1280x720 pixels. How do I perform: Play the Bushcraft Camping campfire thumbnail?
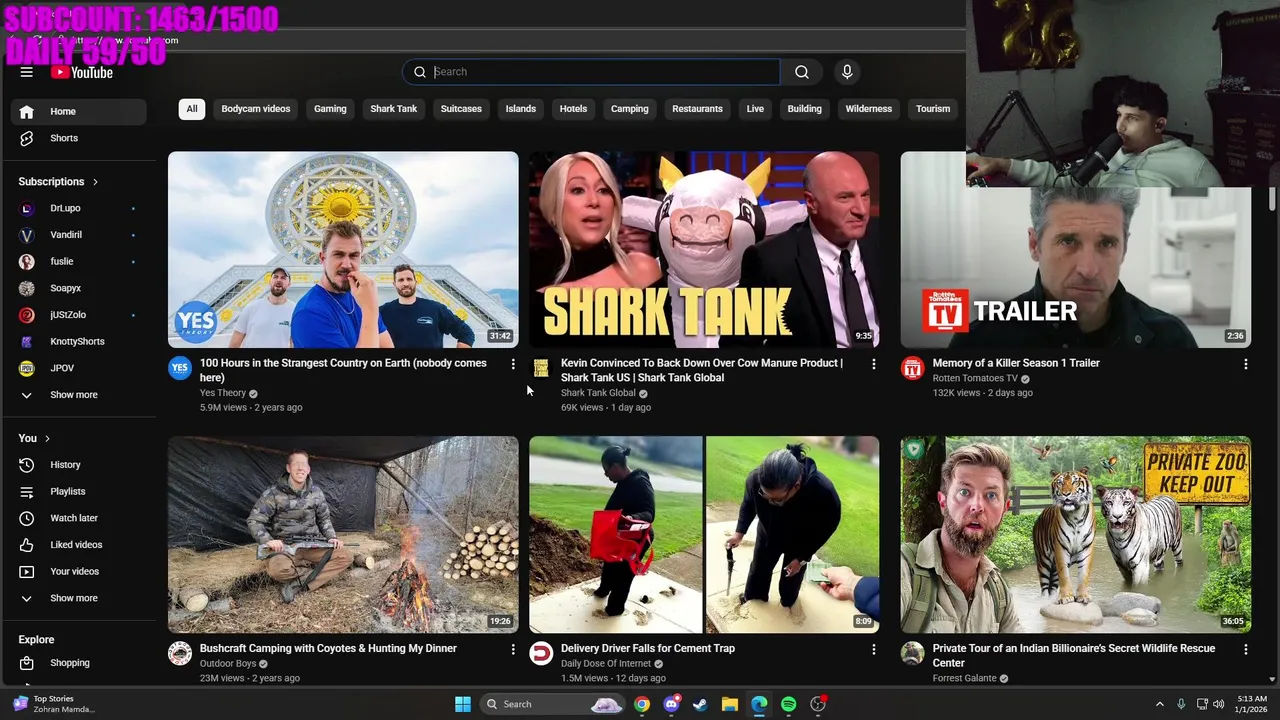pos(343,534)
